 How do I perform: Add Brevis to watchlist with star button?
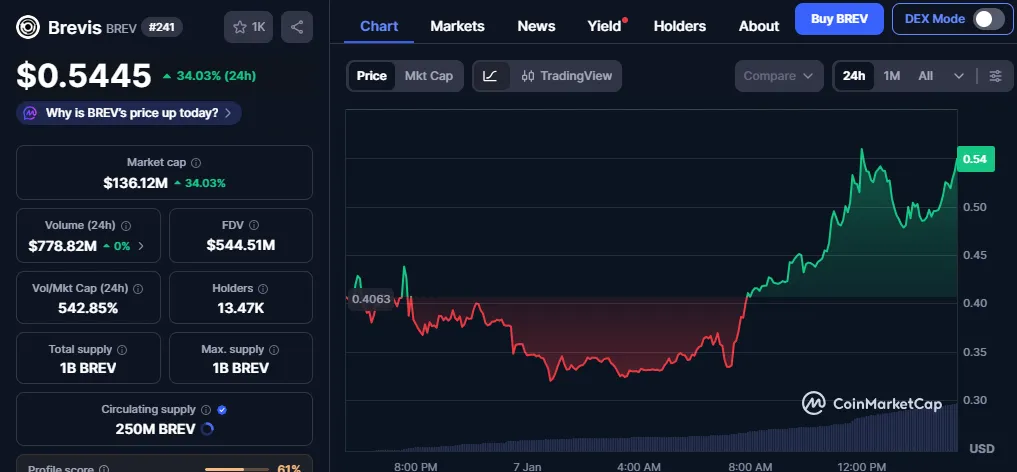[x=248, y=27]
